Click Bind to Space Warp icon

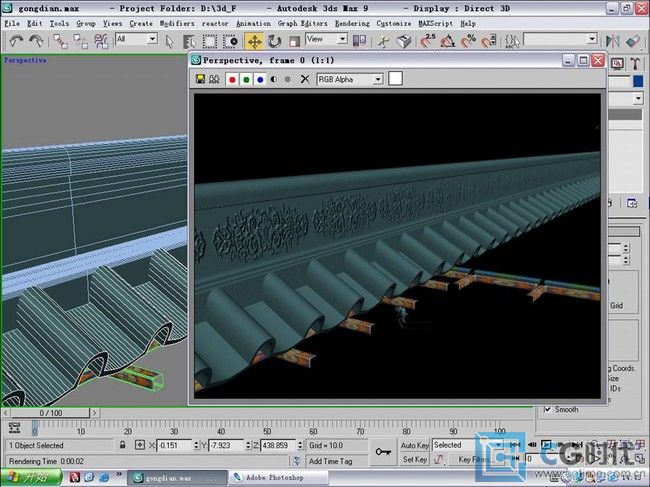coord(101,41)
